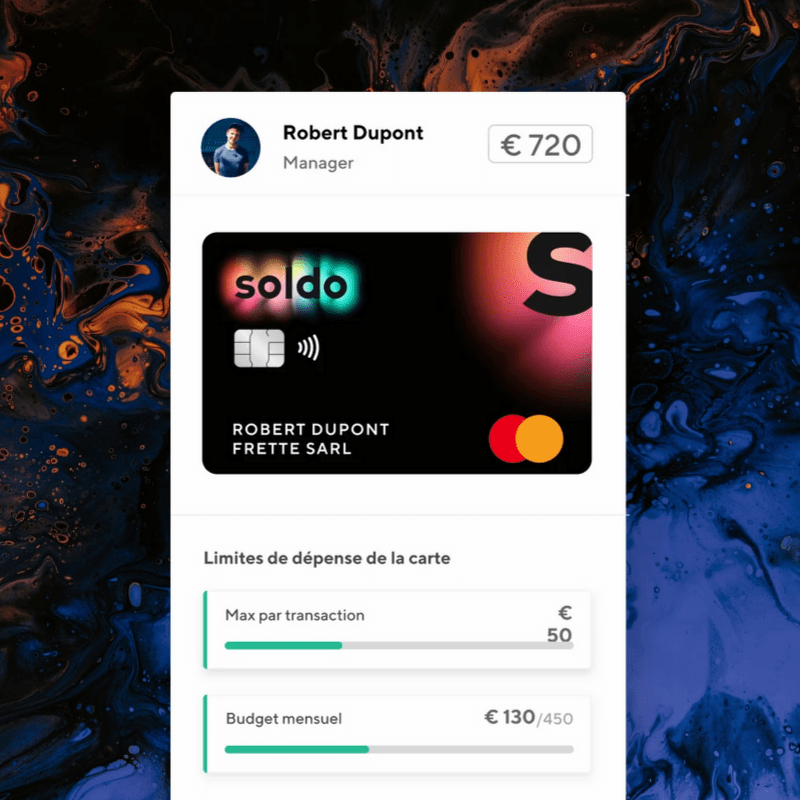Click the Robert Dupont name heading
The image size is (800, 800).
[x=353, y=133]
